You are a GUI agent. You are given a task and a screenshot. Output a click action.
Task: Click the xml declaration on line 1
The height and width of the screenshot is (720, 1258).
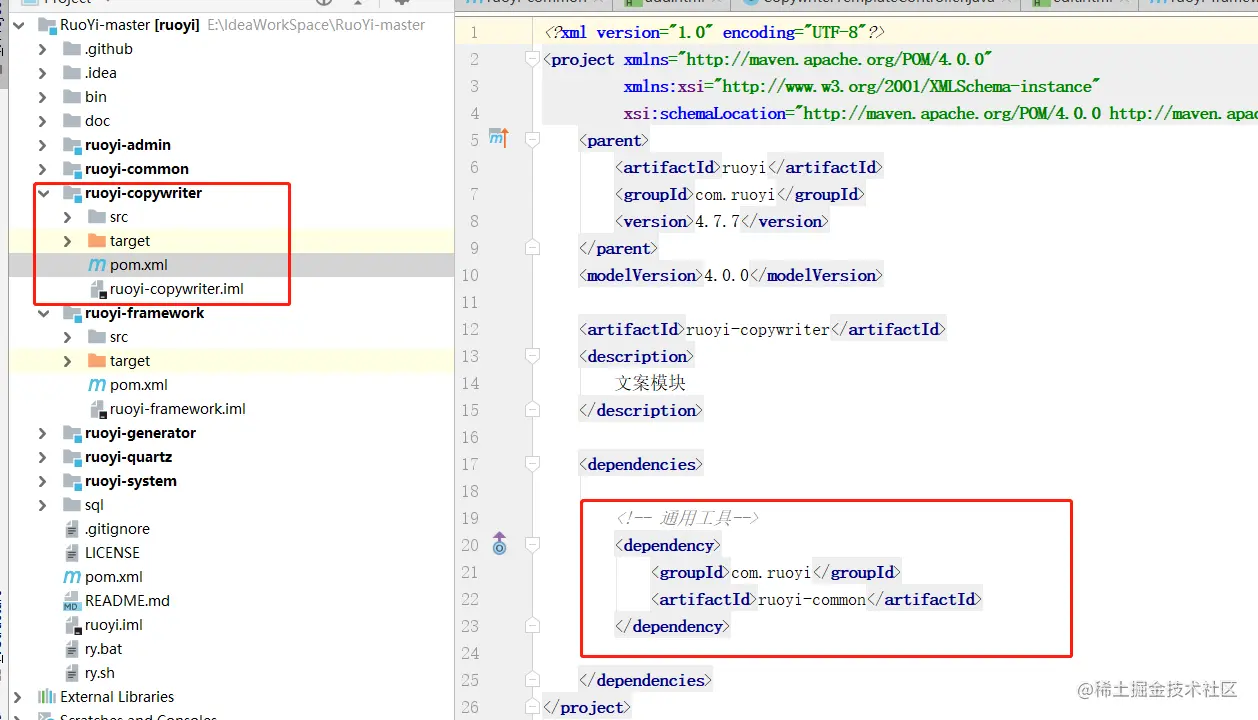[714, 32]
